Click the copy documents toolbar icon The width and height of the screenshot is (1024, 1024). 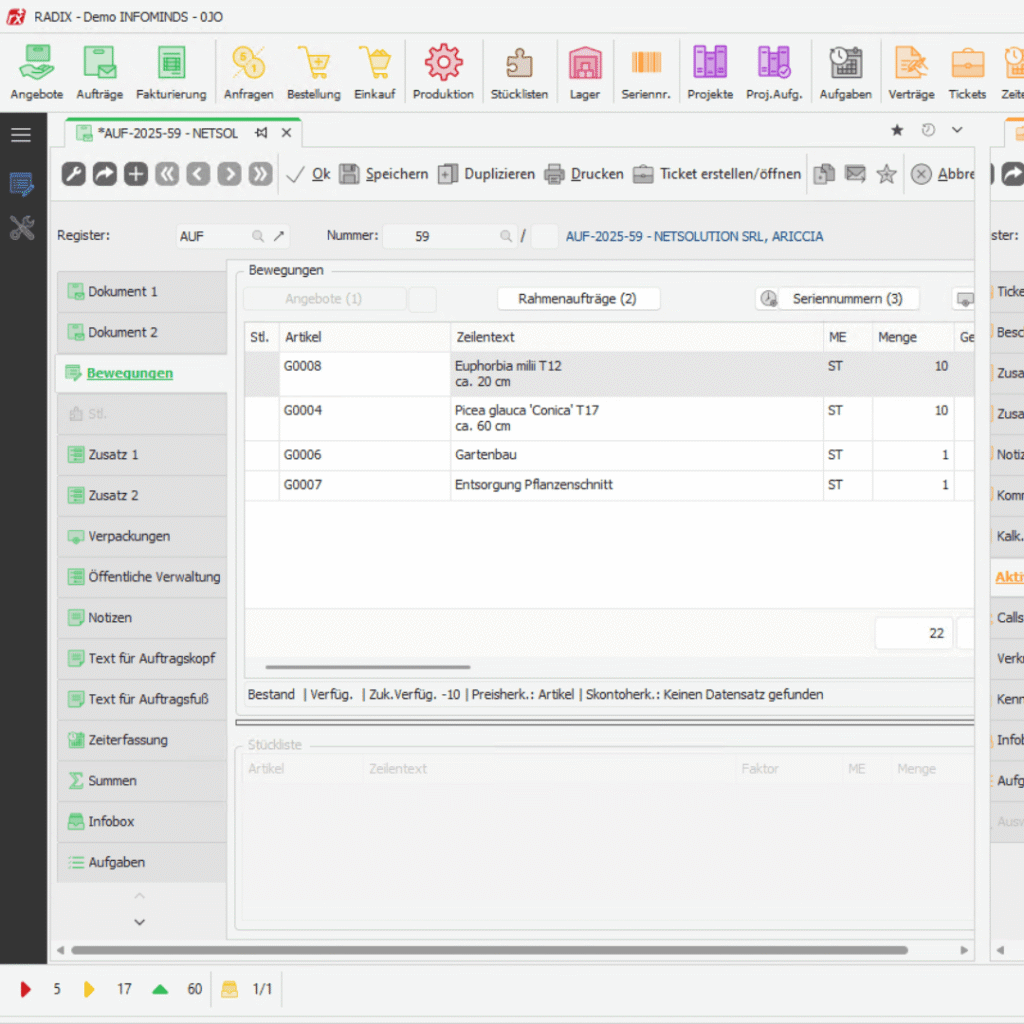[x=824, y=174]
